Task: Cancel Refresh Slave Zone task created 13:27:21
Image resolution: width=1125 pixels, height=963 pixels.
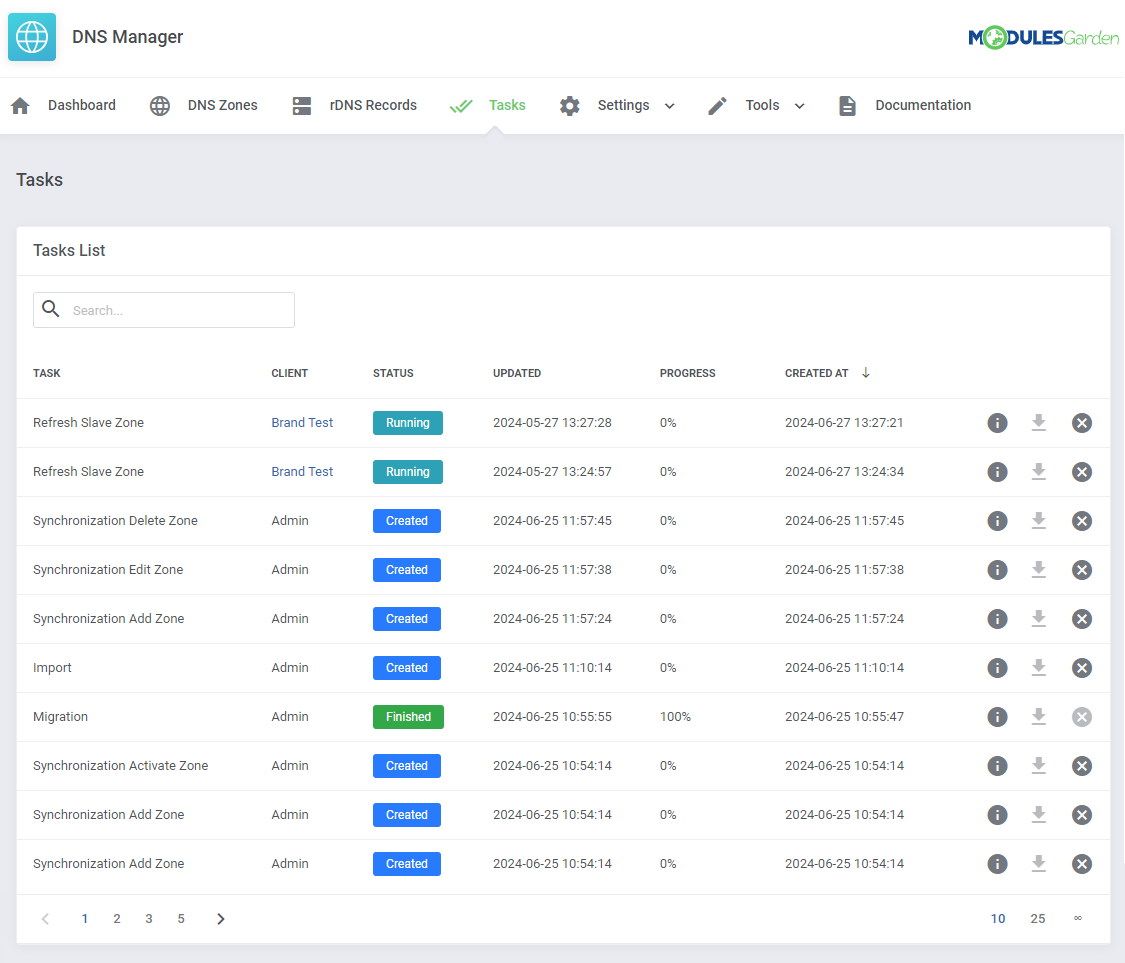Action: (1082, 423)
